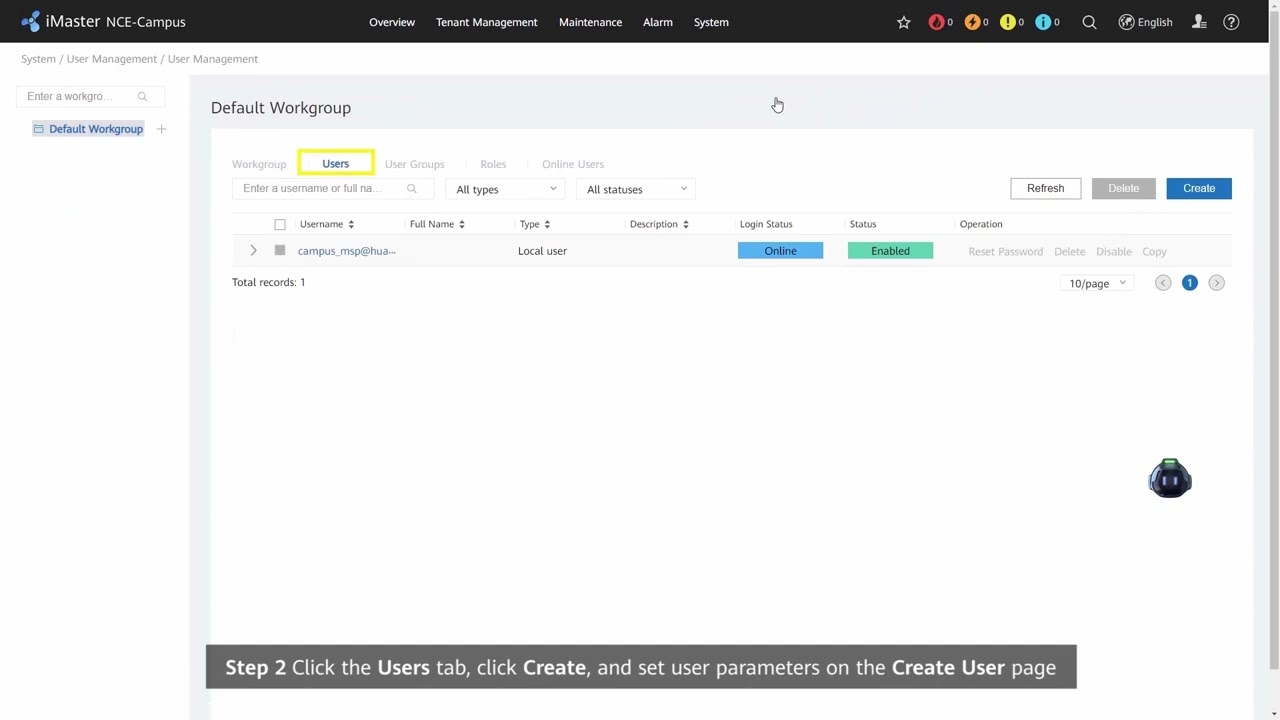Viewport: 1280px width, 720px height.
Task: Select Default Workgroup in the tree
Action: pos(96,129)
